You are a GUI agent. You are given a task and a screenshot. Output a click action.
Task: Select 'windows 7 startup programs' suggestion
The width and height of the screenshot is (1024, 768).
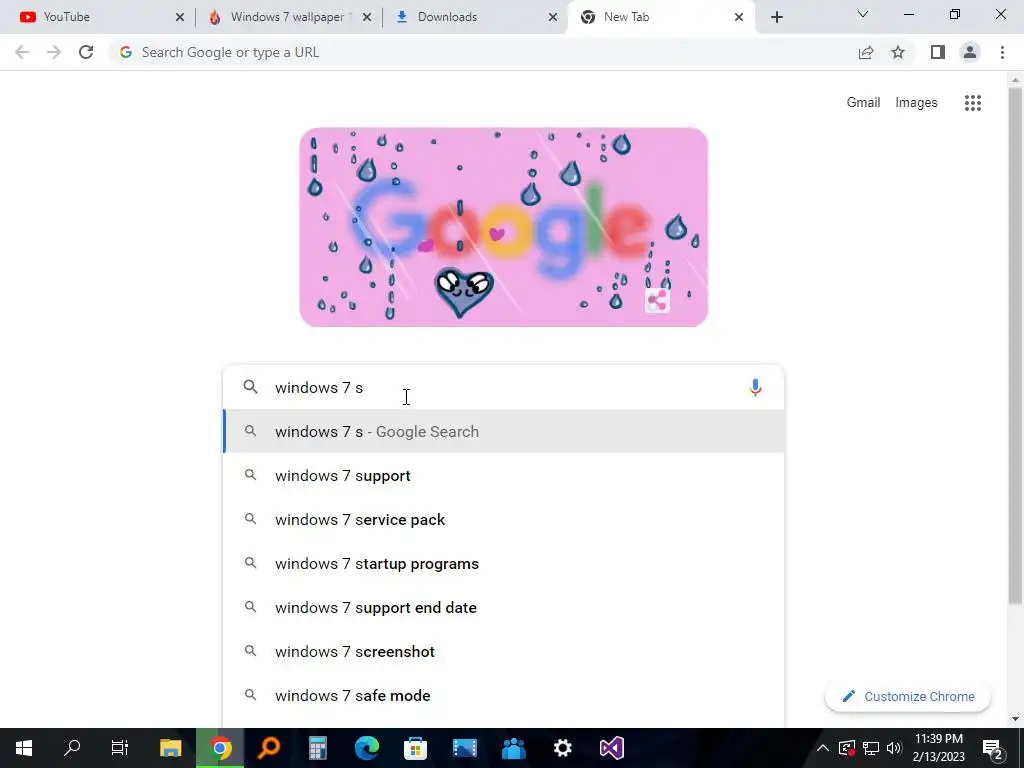point(504,564)
